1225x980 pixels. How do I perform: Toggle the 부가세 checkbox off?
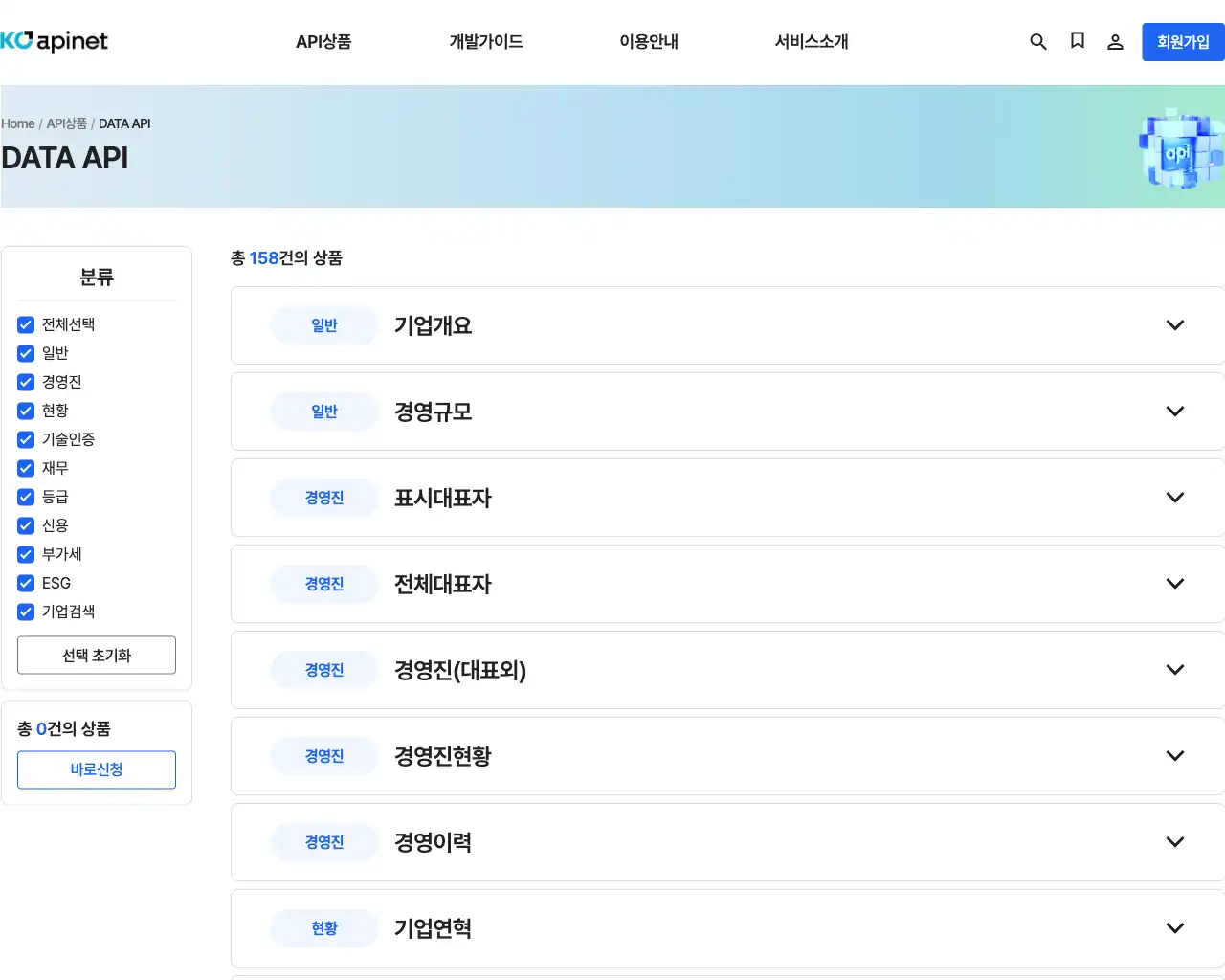pos(25,554)
